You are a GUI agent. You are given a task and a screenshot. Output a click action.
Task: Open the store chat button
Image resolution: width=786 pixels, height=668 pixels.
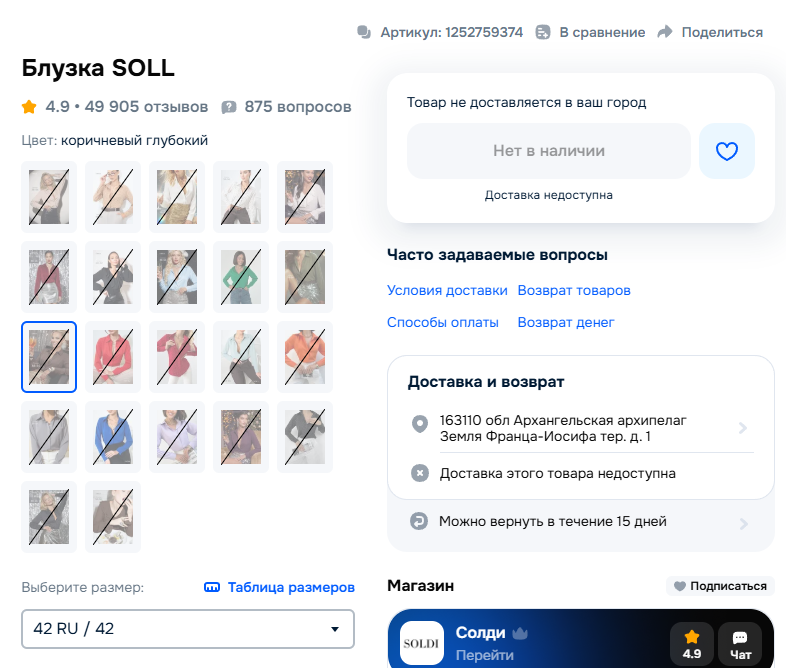740,644
